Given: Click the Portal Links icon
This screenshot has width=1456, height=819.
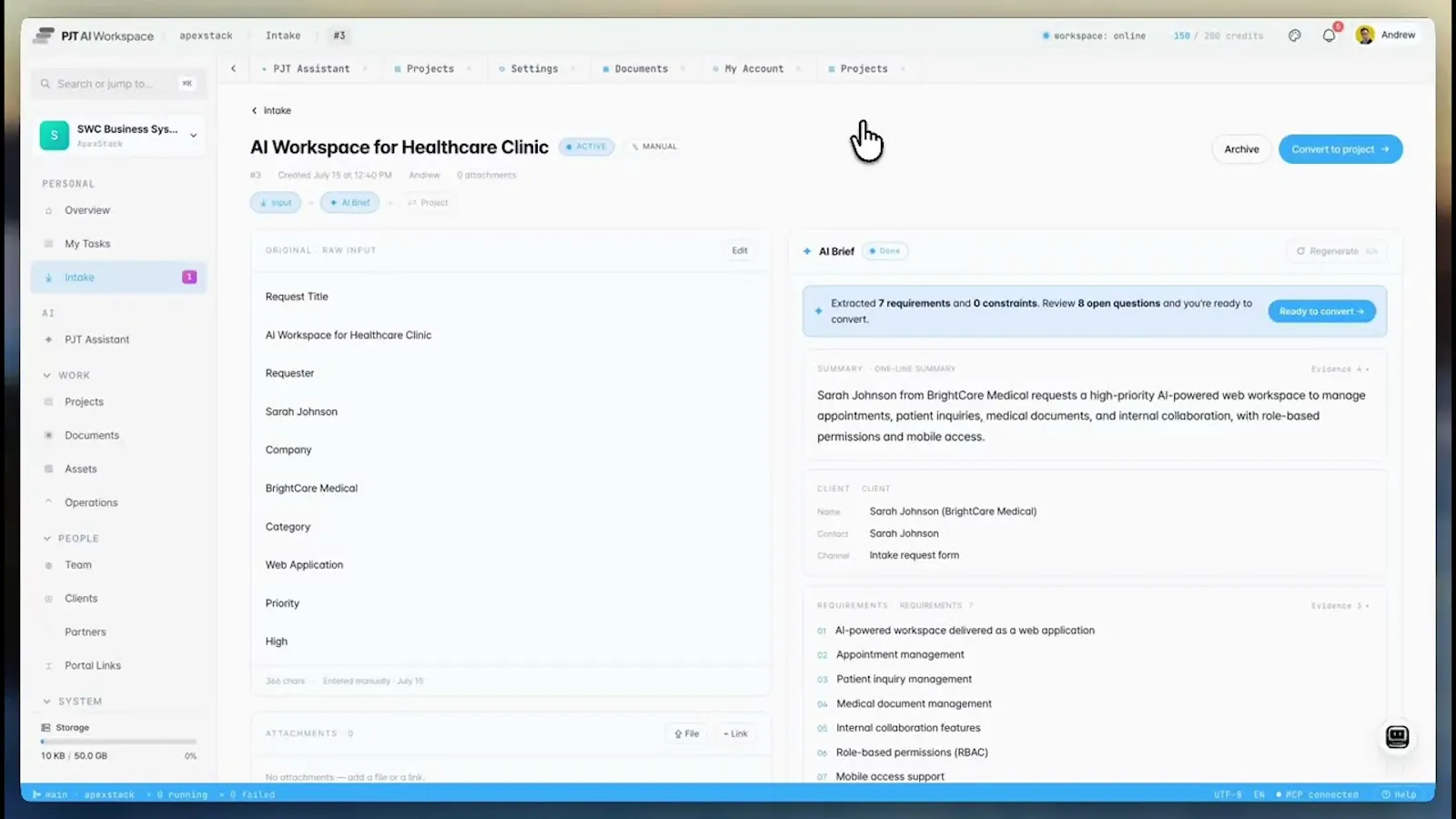Looking at the screenshot, I should 48,666.
